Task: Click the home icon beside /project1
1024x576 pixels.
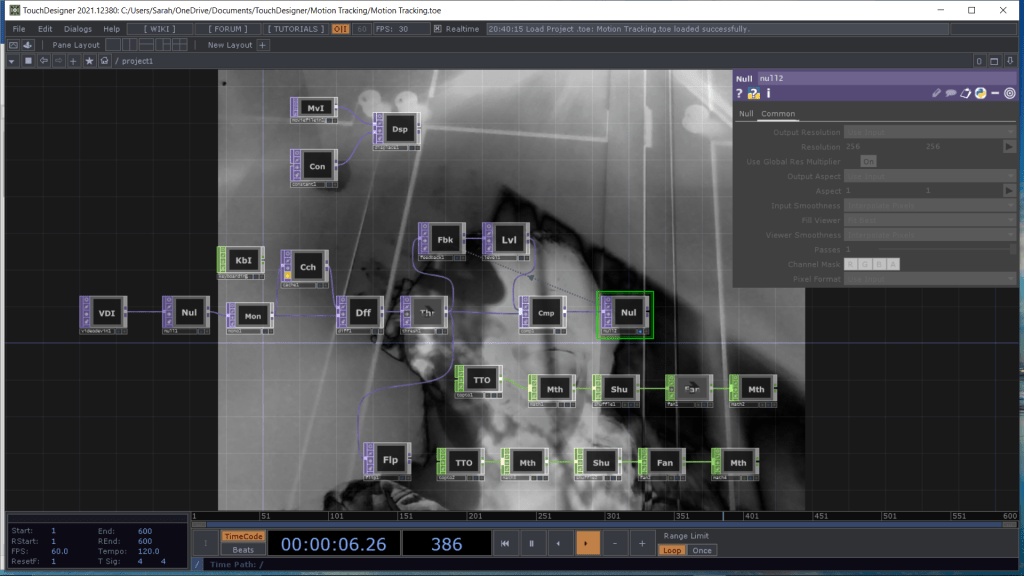Action: pos(104,61)
